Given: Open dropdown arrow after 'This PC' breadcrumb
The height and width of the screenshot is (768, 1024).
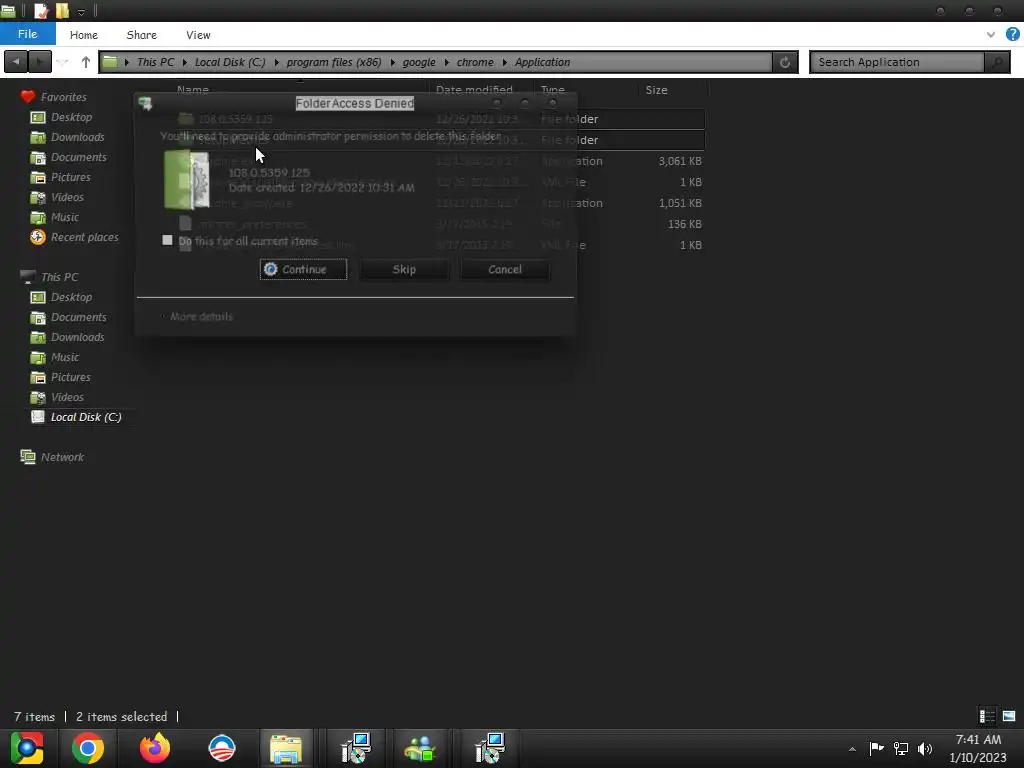Looking at the screenshot, I should (x=185, y=62).
